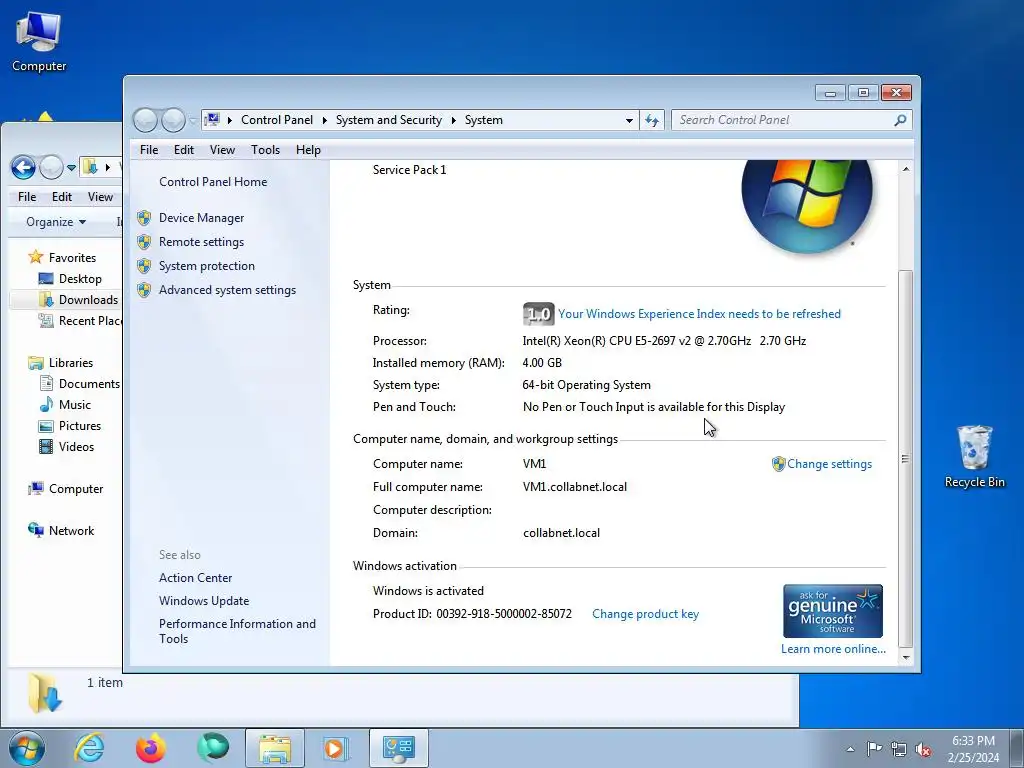Go to Control Panel Home
This screenshot has width=1024, height=768.
[213, 182]
